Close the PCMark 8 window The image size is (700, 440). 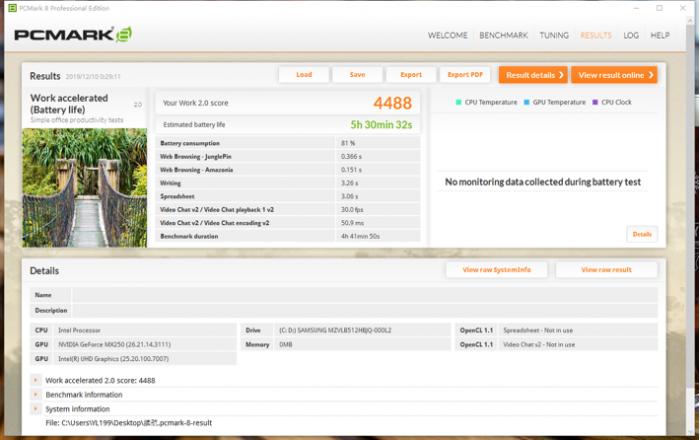click(683, 8)
